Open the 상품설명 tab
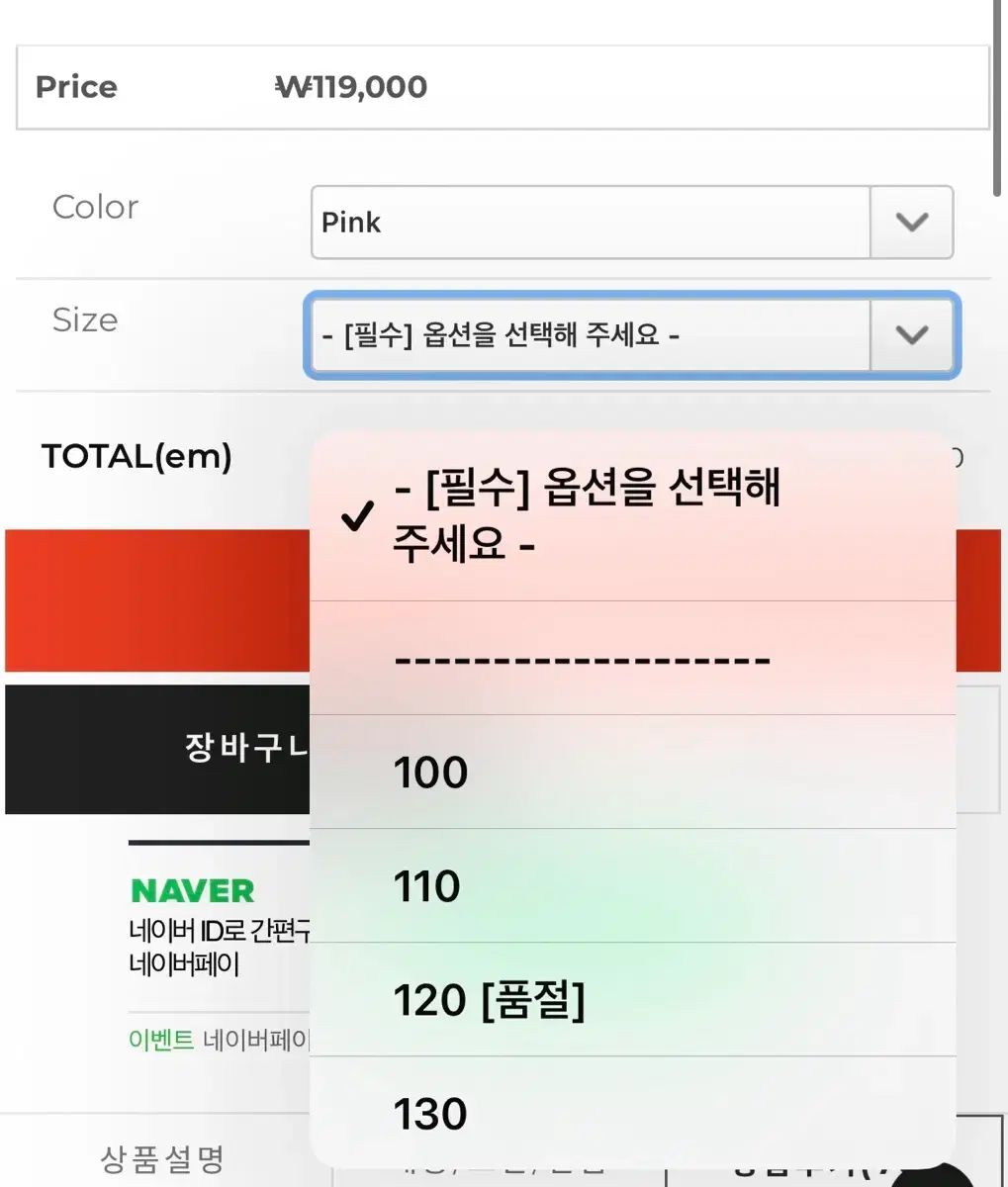This screenshot has height=1187, width=1008. pos(162,1157)
